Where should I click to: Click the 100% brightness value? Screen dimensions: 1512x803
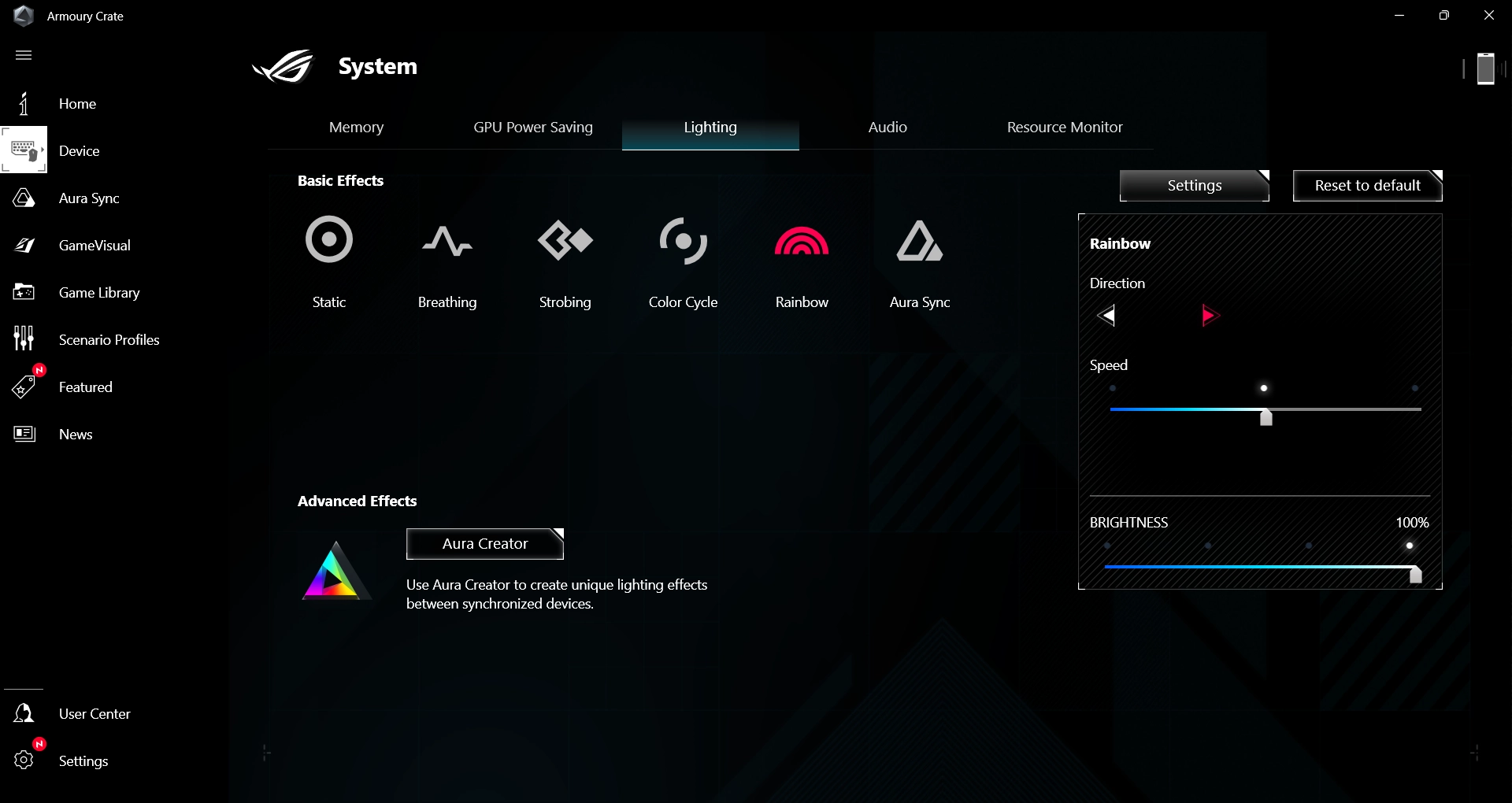tap(1412, 523)
